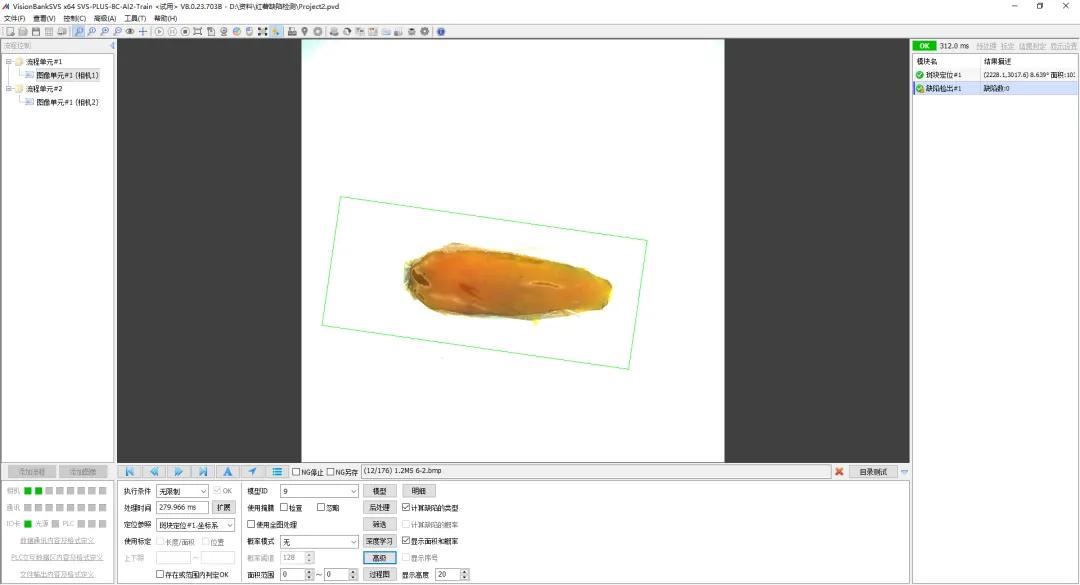Image resolution: width=1080 pixels, height=585 pixels.
Task: Collapse the 流程单元#1 tree node
Action: 9,61
